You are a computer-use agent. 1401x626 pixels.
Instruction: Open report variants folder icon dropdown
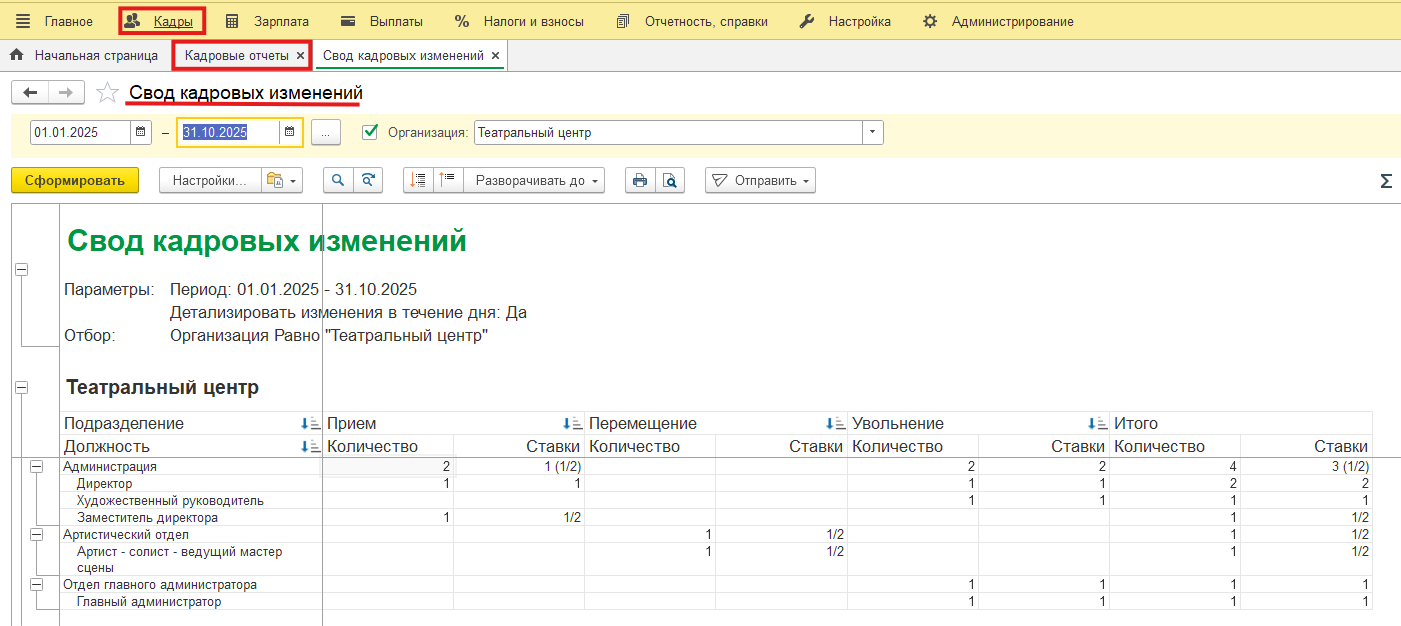click(281, 181)
